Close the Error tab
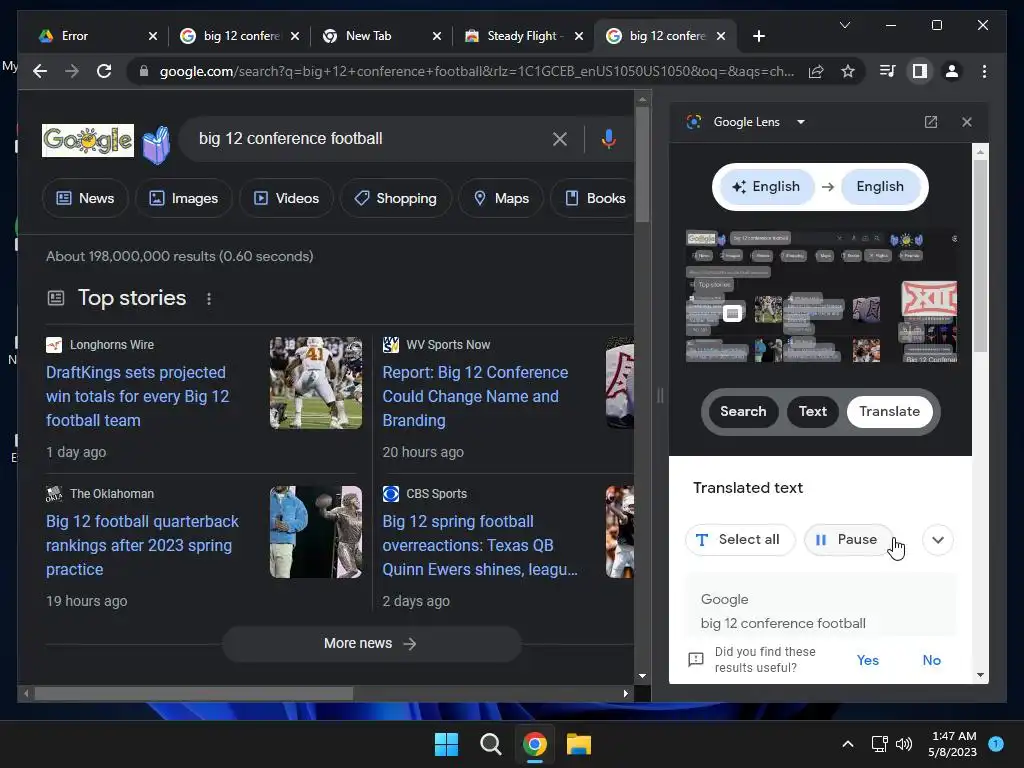 pos(152,36)
